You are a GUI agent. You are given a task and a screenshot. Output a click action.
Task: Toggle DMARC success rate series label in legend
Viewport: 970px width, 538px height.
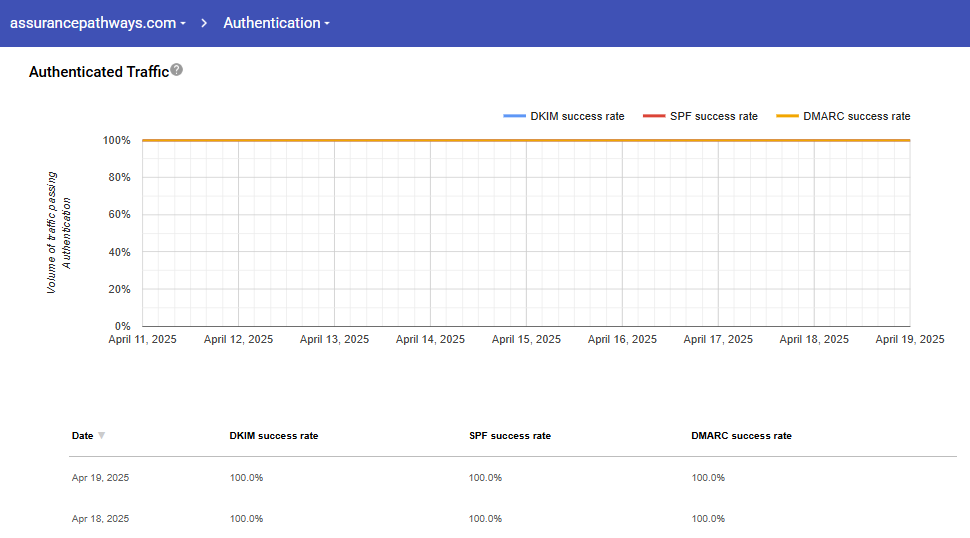click(x=856, y=117)
